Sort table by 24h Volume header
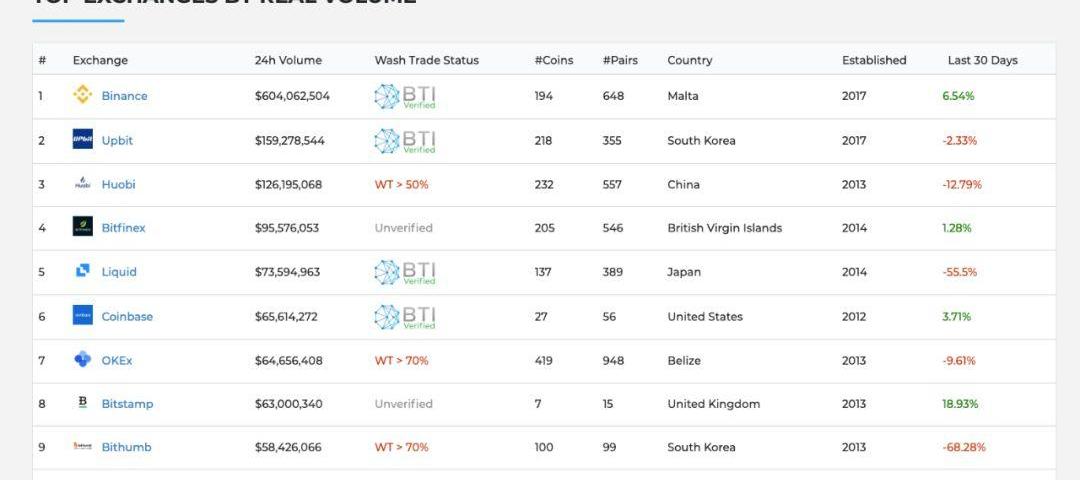Image resolution: width=1080 pixels, height=480 pixels. pos(288,60)
